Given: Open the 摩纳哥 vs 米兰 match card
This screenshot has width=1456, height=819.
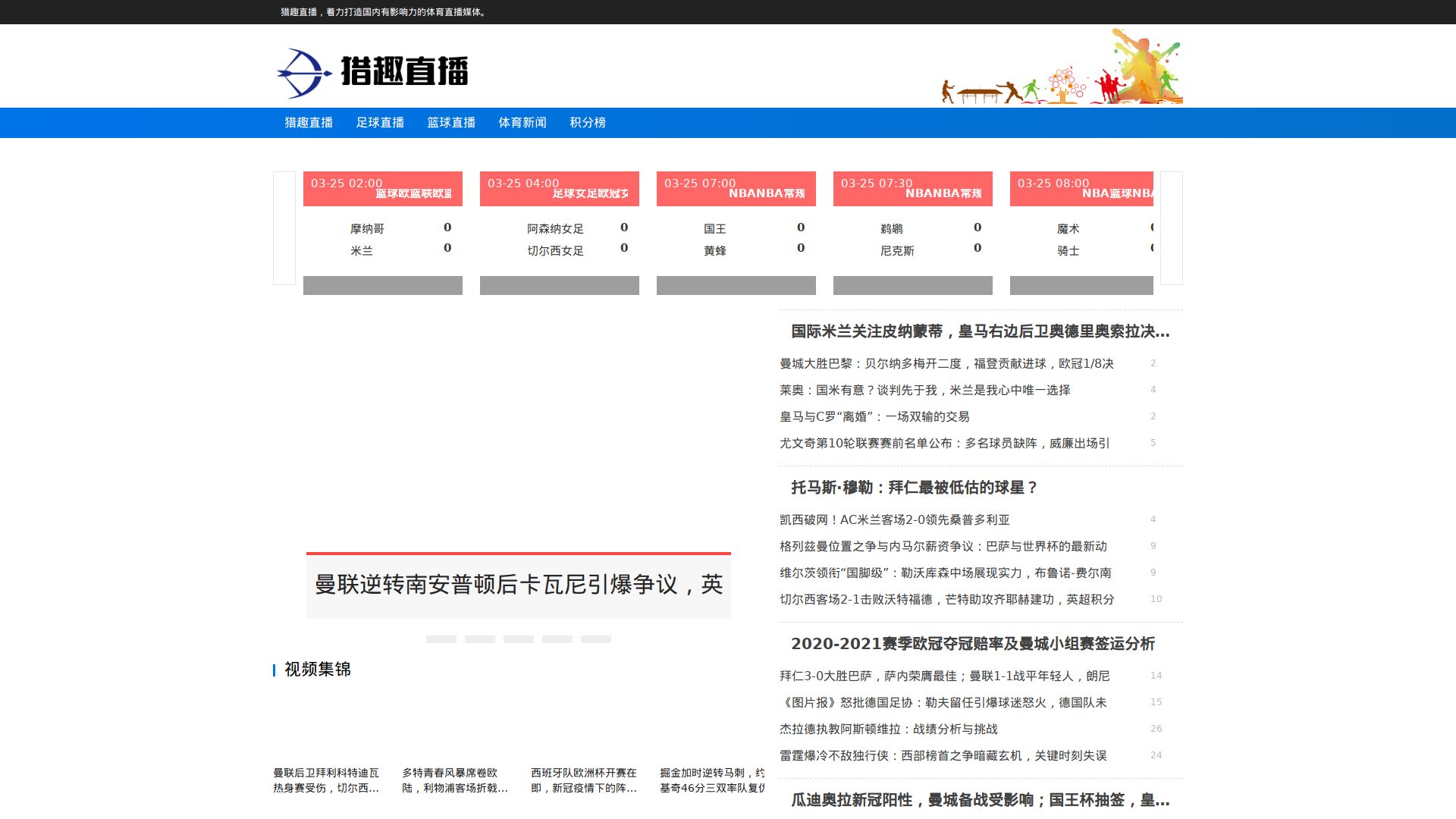Looking at the screenshot, I should pos(383,239).
